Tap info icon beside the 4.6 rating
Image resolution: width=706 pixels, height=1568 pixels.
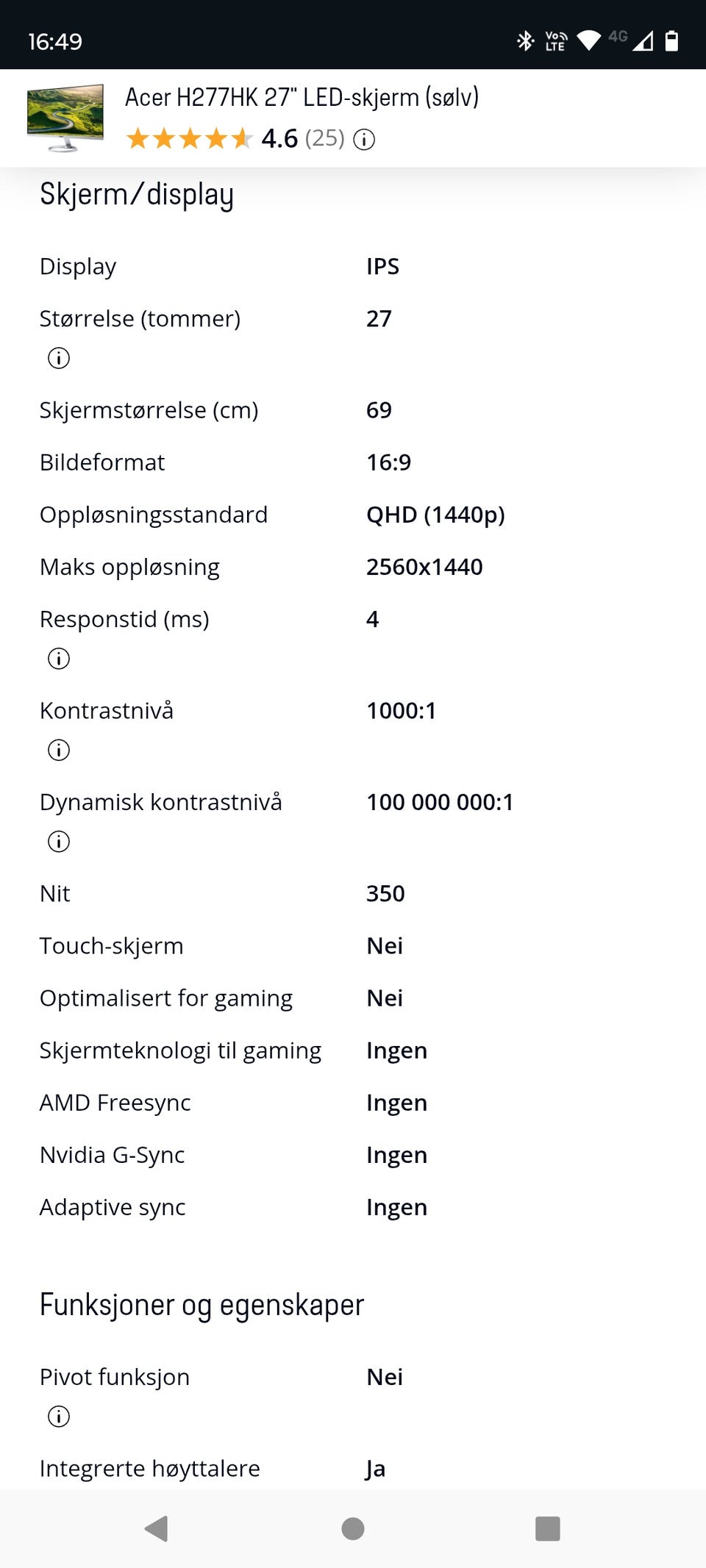coord(364,139)
